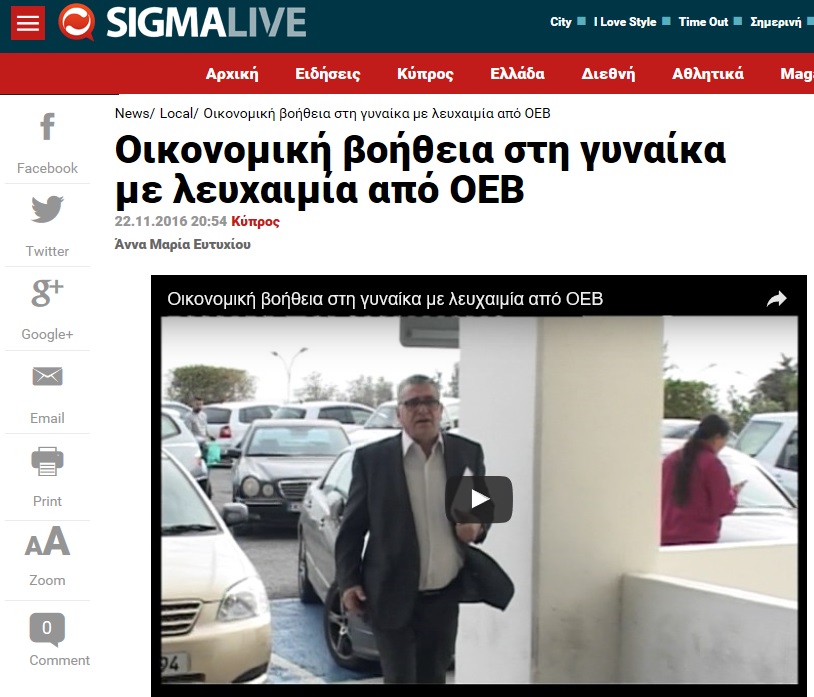Play the embedded video
Screen dimensions: 814x697
(479, 499)
